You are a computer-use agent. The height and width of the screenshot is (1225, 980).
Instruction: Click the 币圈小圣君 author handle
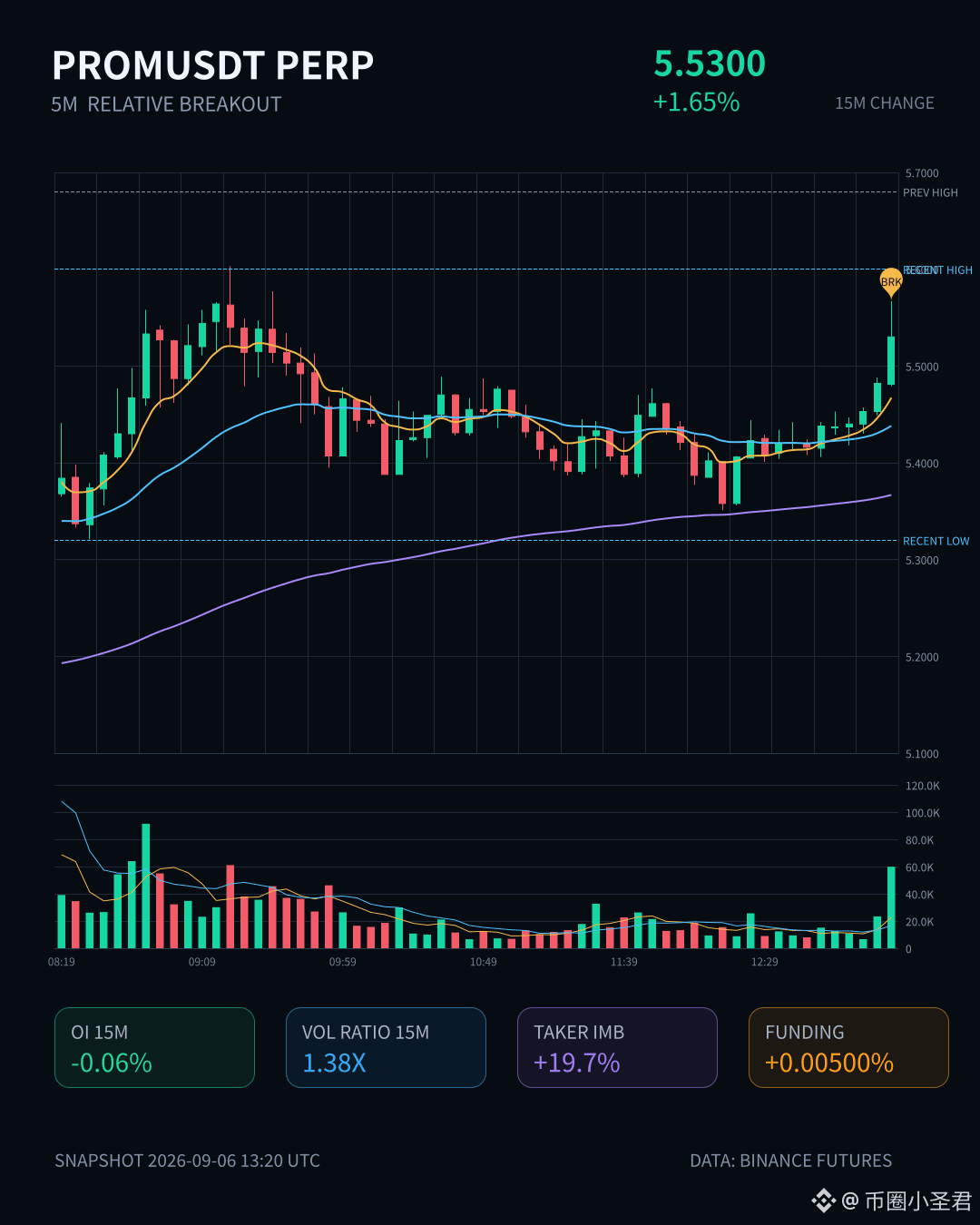[918, 1201]
